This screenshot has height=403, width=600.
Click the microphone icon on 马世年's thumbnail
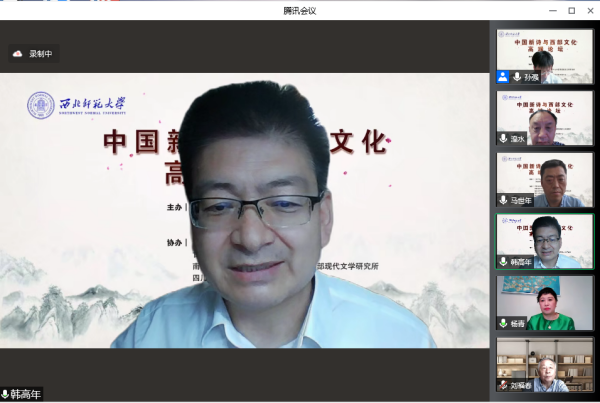pyautogui.click(x=504, y=200)
